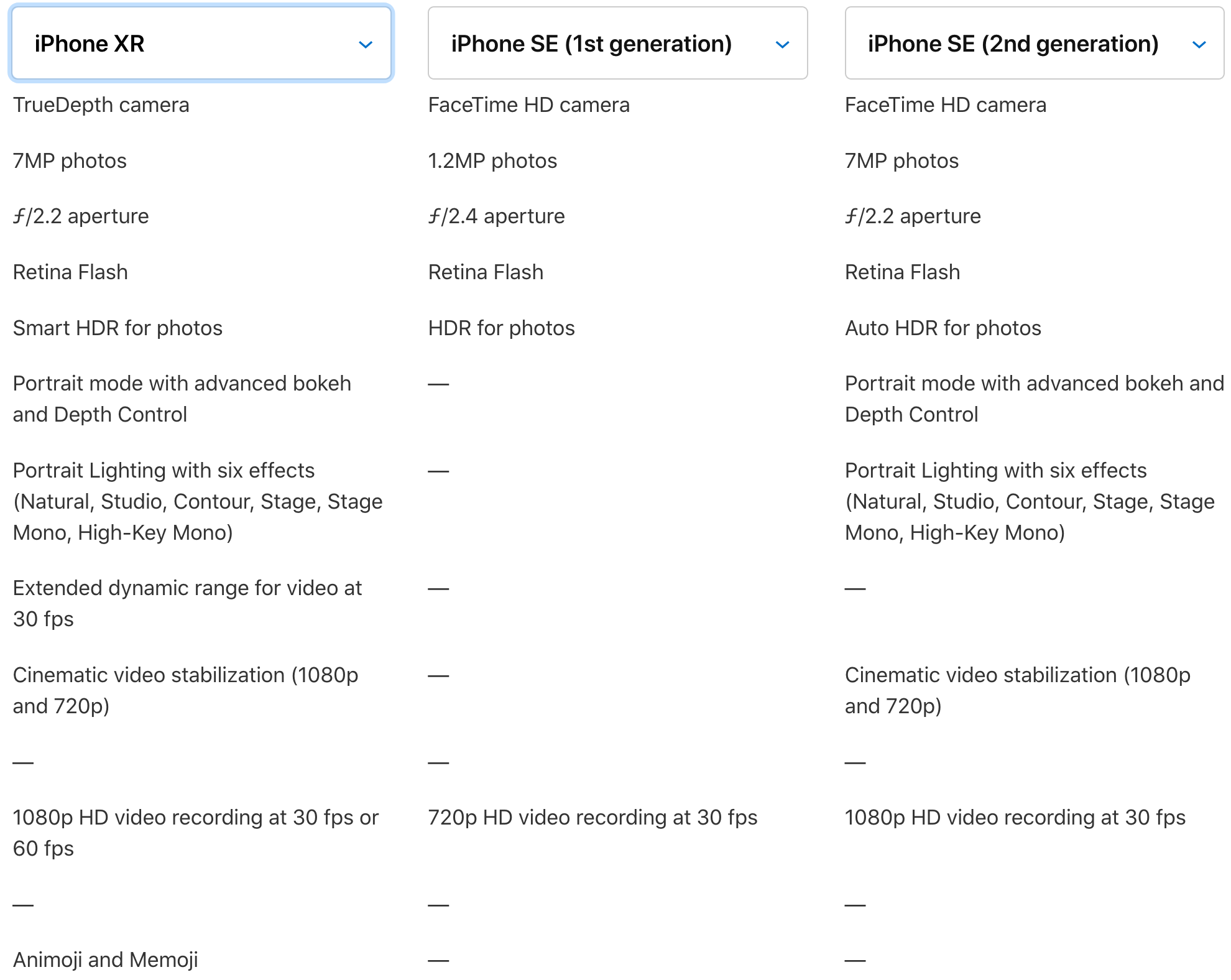Click 1.2MP column's plain HDR for photos text
The width and height of the screenshot is (1231, 980).
[x=501, y=328]
